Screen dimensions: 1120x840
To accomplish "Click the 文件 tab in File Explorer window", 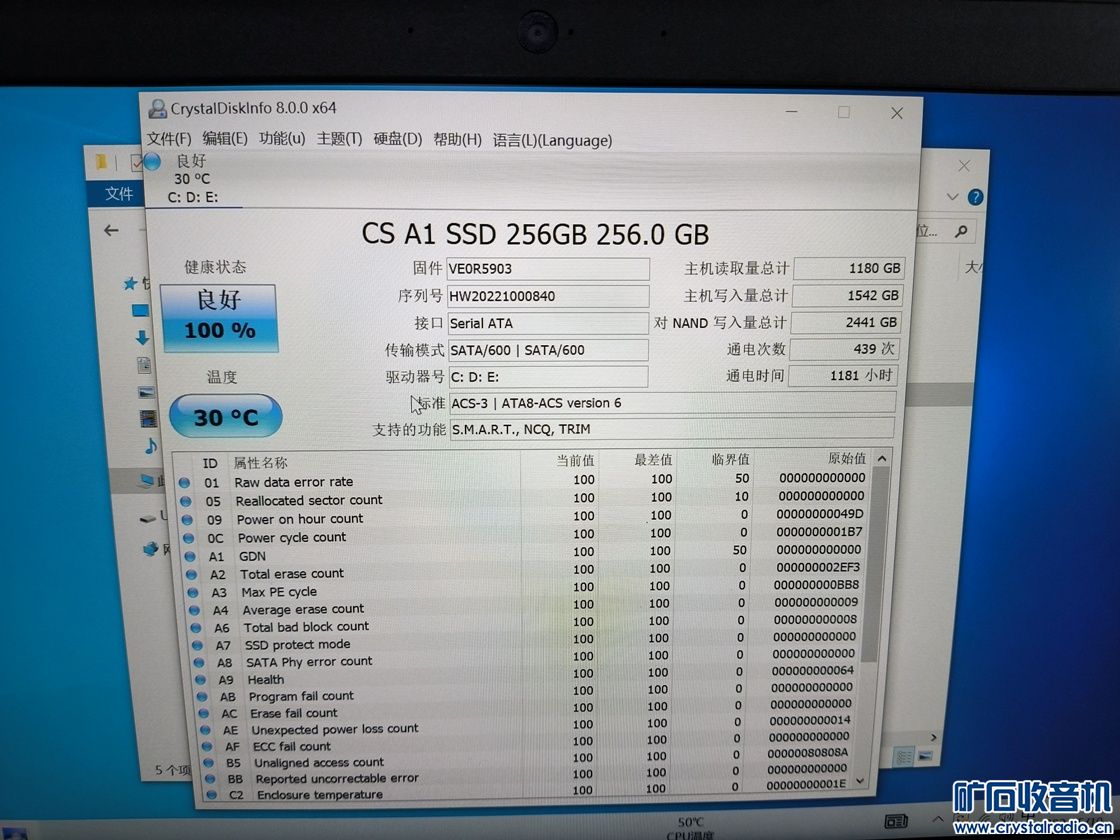I will click(x=119, y=194).
